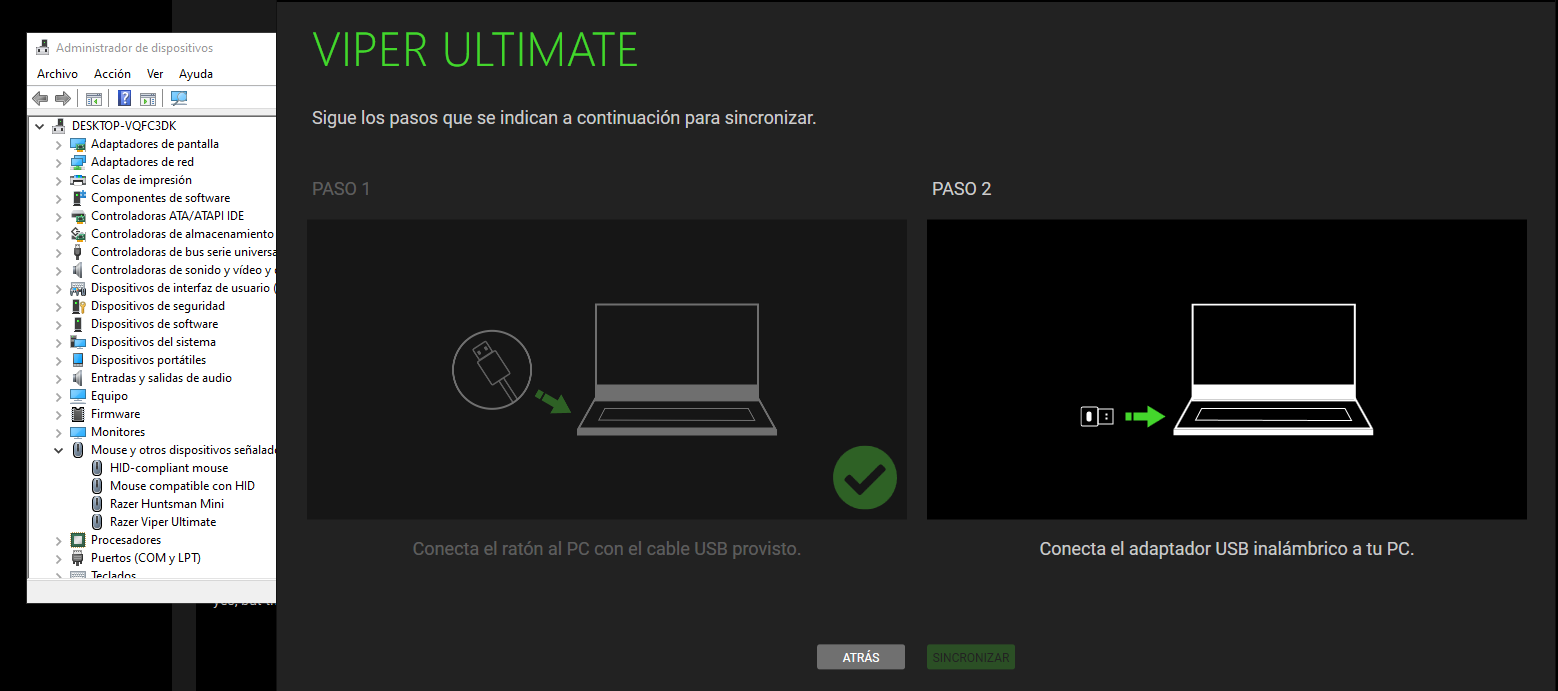Click the Dispositivos de interfaz de usuario icon
This screenshot has height=691, width=1558.
coord(78,288)
